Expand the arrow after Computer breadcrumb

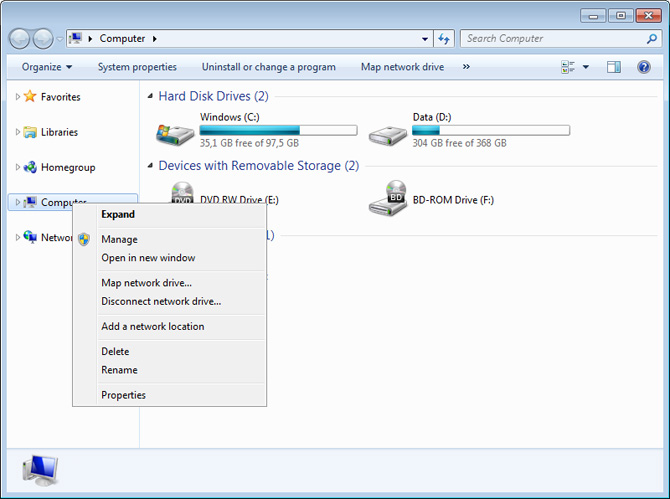point(155,39)
